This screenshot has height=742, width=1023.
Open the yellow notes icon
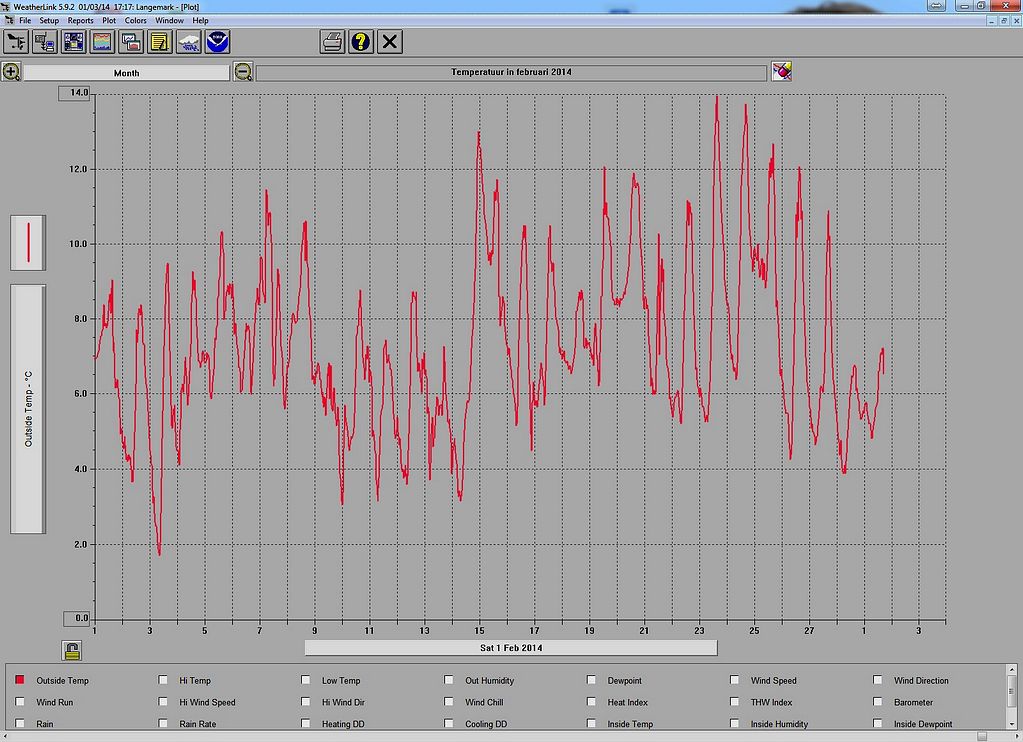(x=159, y=42)
